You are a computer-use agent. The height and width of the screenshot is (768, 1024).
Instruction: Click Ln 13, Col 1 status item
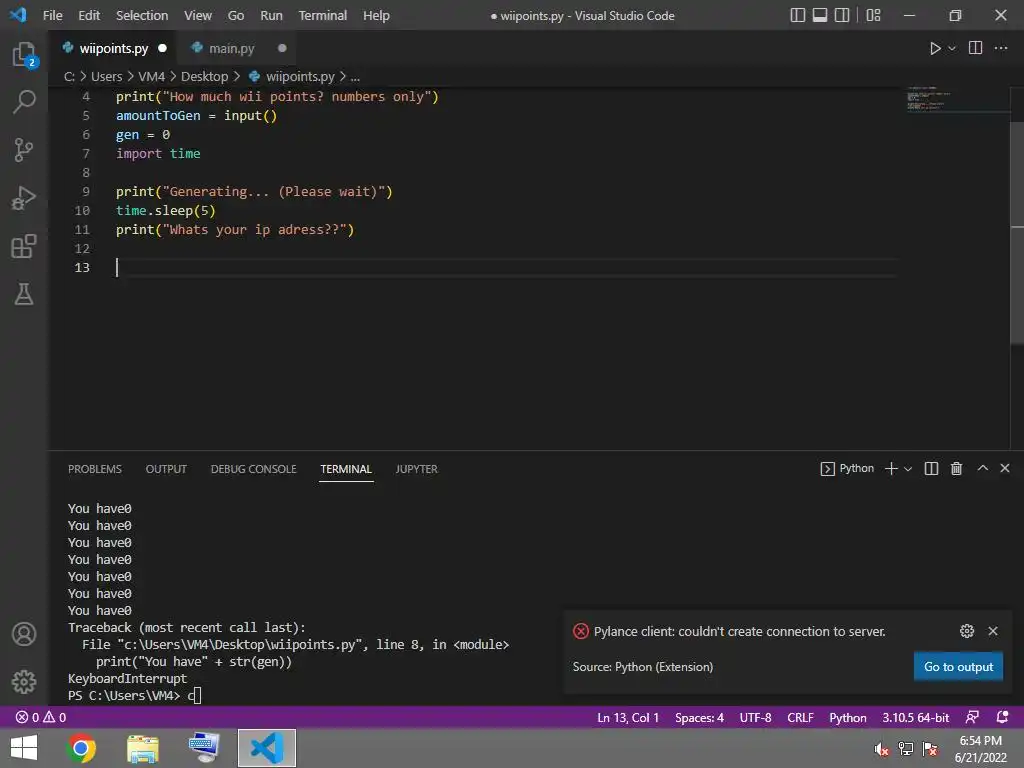click(628, 718)
